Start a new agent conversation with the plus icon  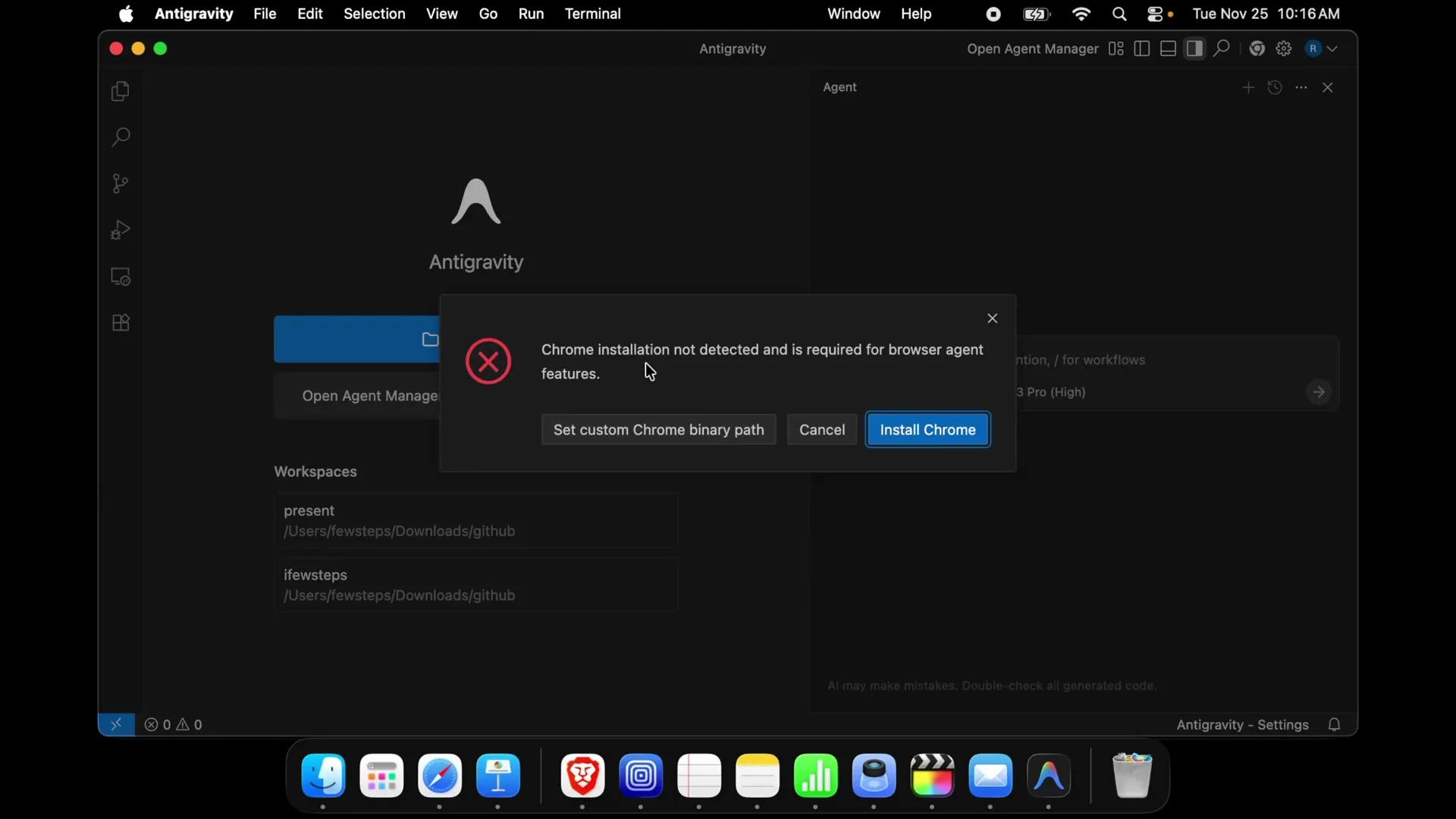coord(1247,87)
